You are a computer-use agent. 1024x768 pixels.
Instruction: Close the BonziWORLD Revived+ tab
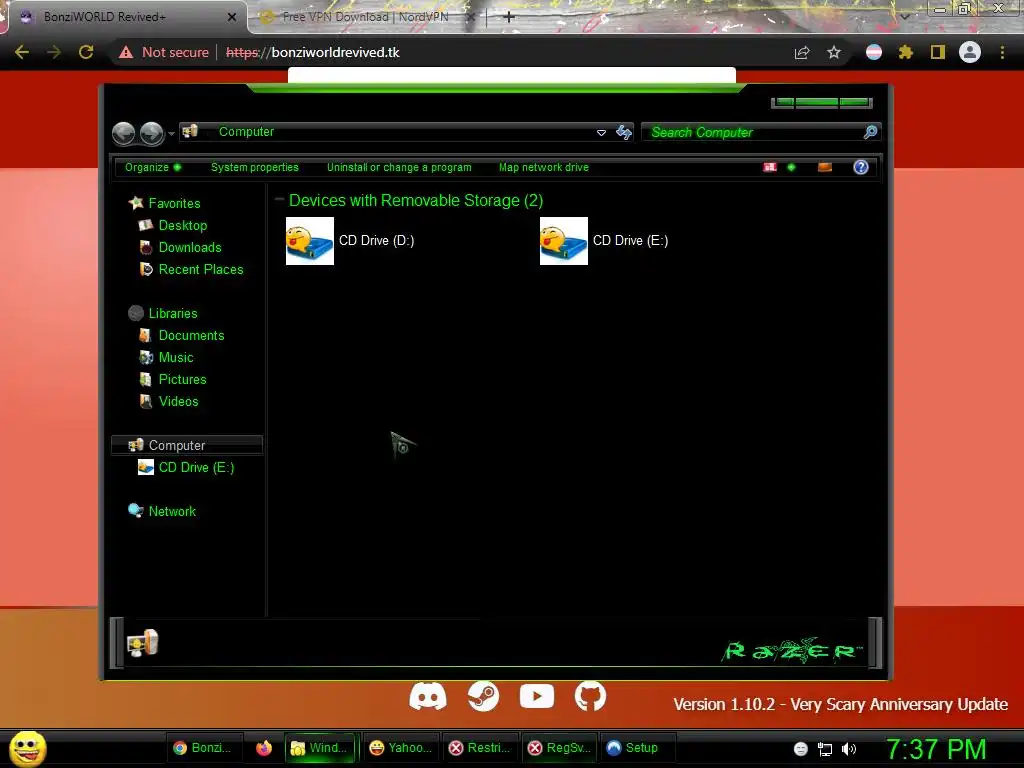click(232, 18)
